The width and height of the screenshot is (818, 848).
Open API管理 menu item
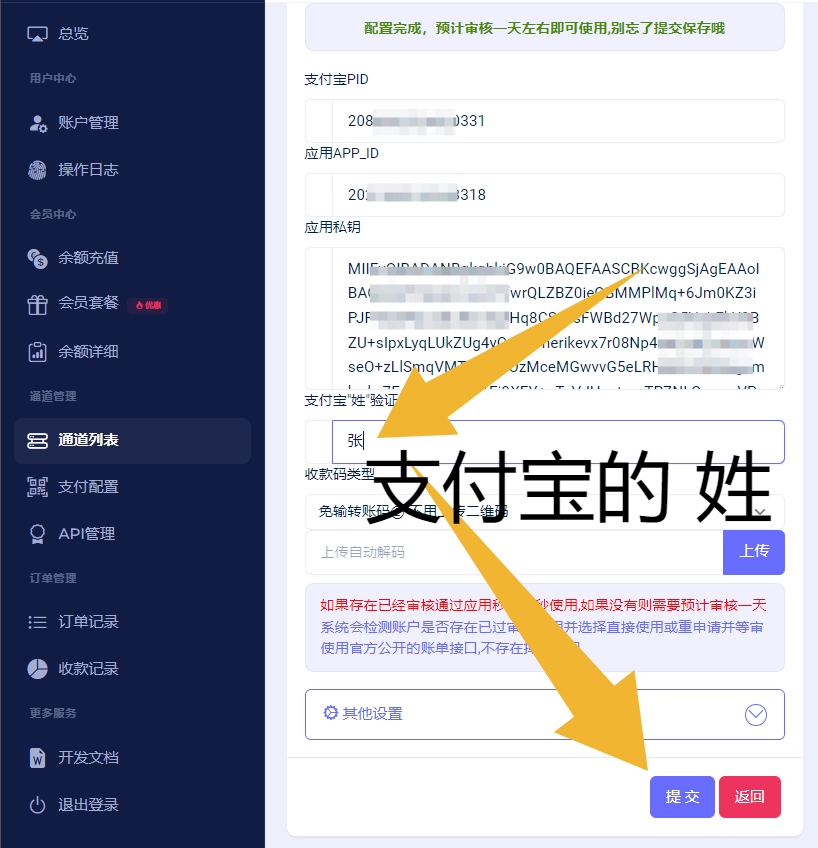[87, 534]
